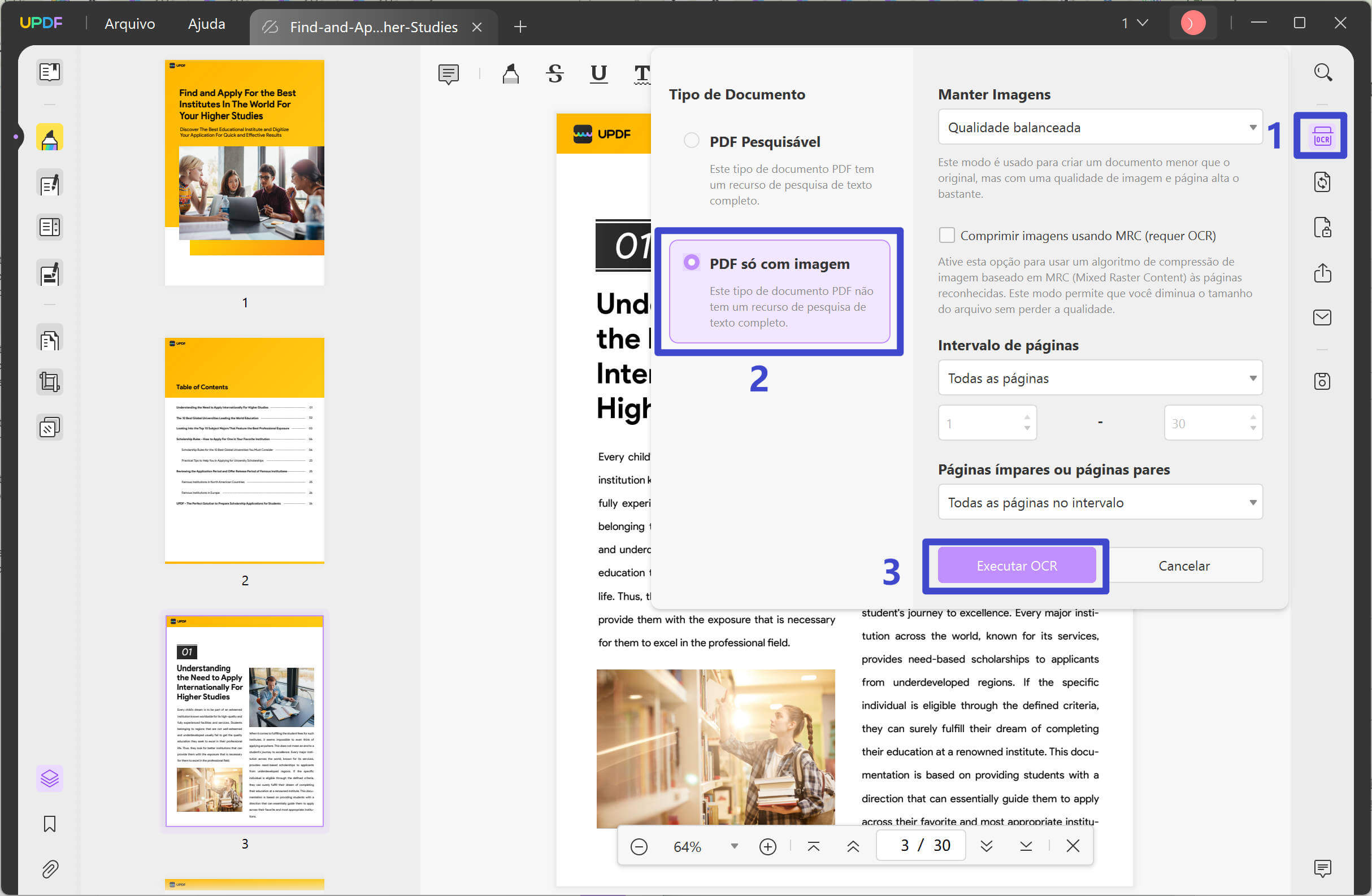Open the Qualidade balanceada dropdown
Viewport: 1372px width, 896px height.
(x=1099, y=127)
